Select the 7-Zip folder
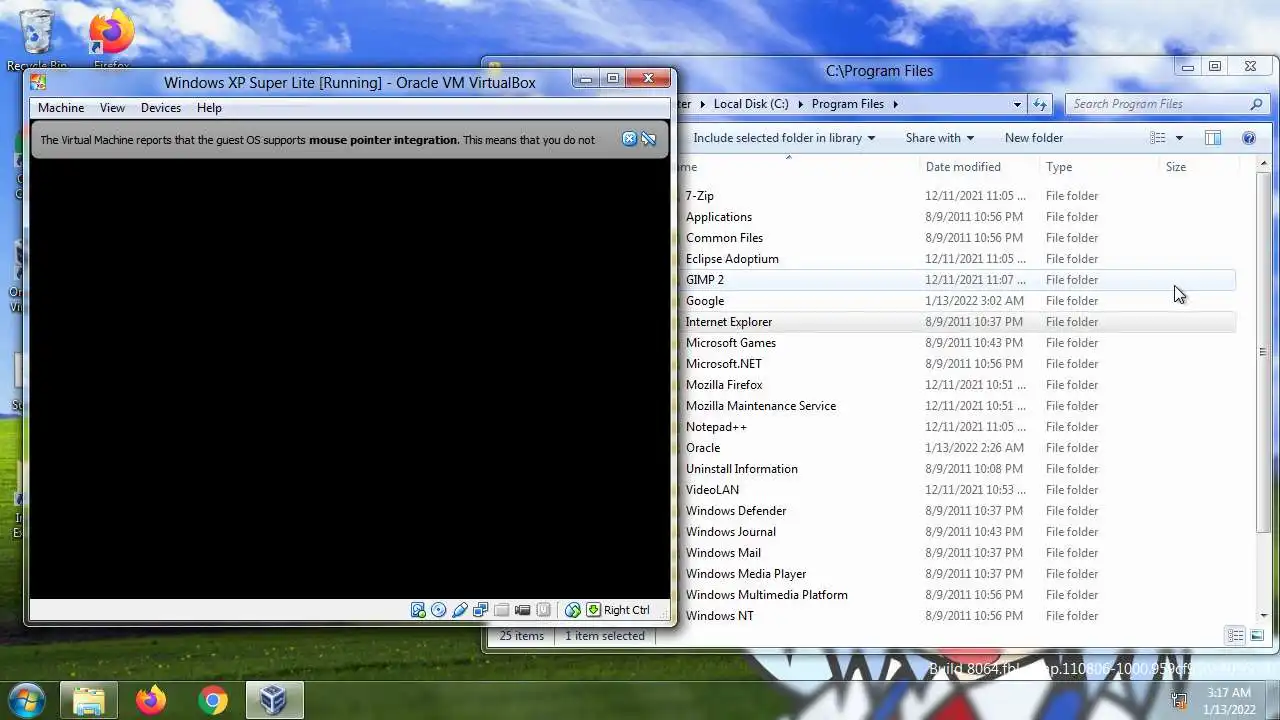This screenshot has width=1280, height=720. coord(955,196)
